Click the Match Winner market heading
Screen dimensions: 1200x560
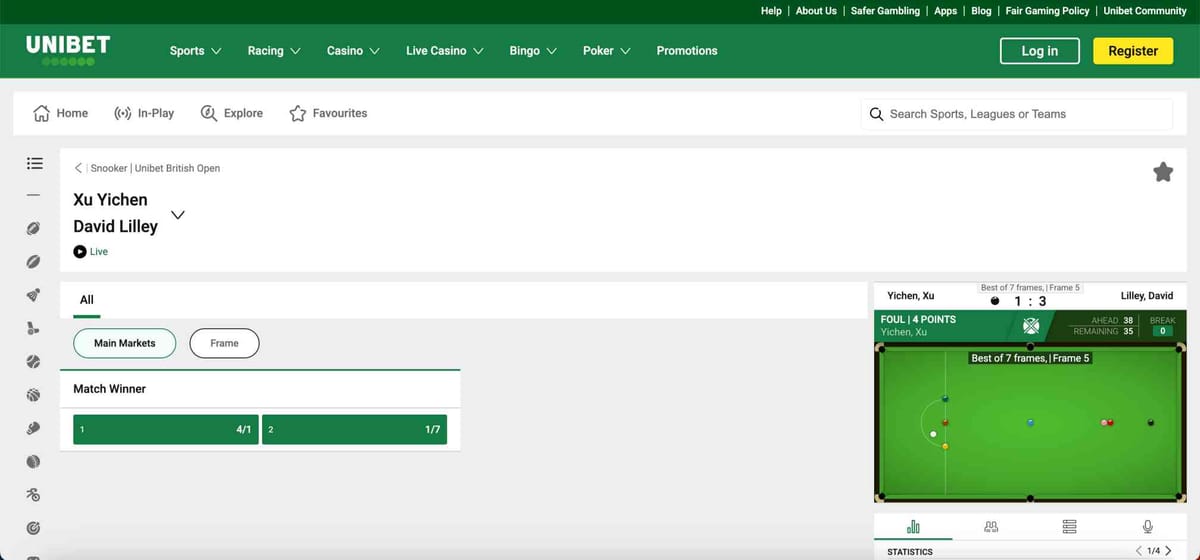point(110,389)
